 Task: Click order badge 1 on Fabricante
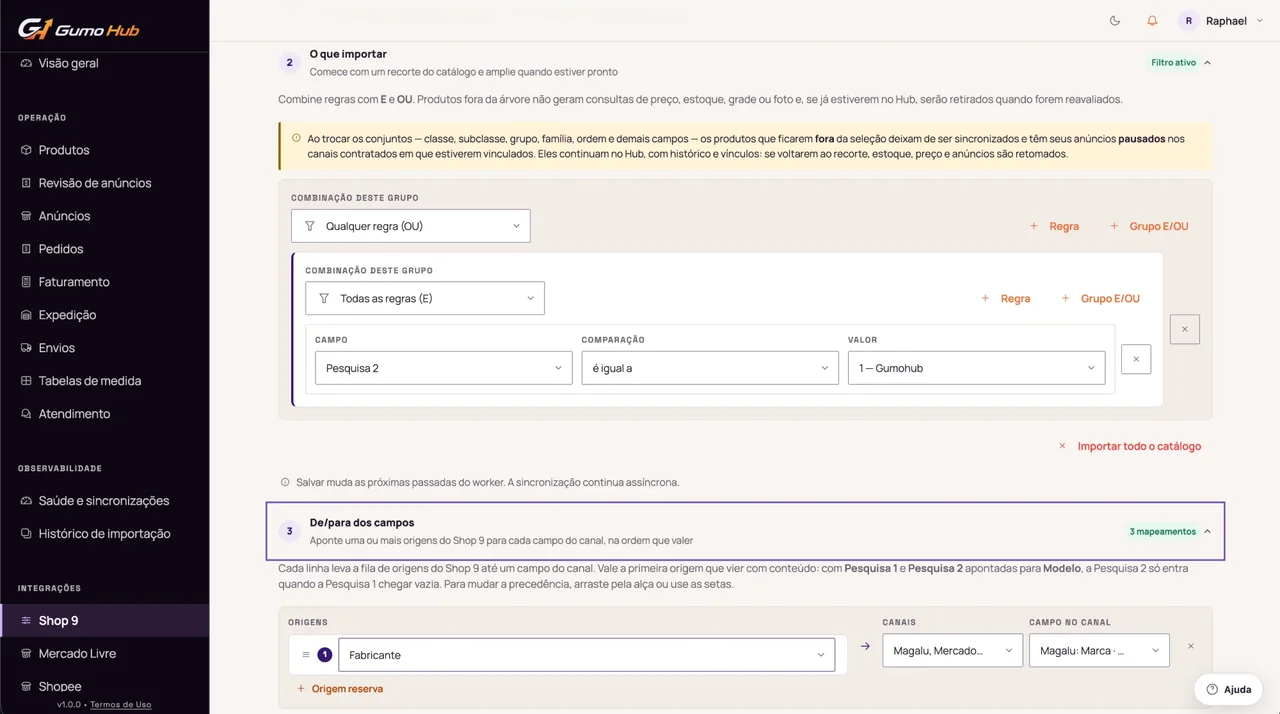[x=324, y=655]
